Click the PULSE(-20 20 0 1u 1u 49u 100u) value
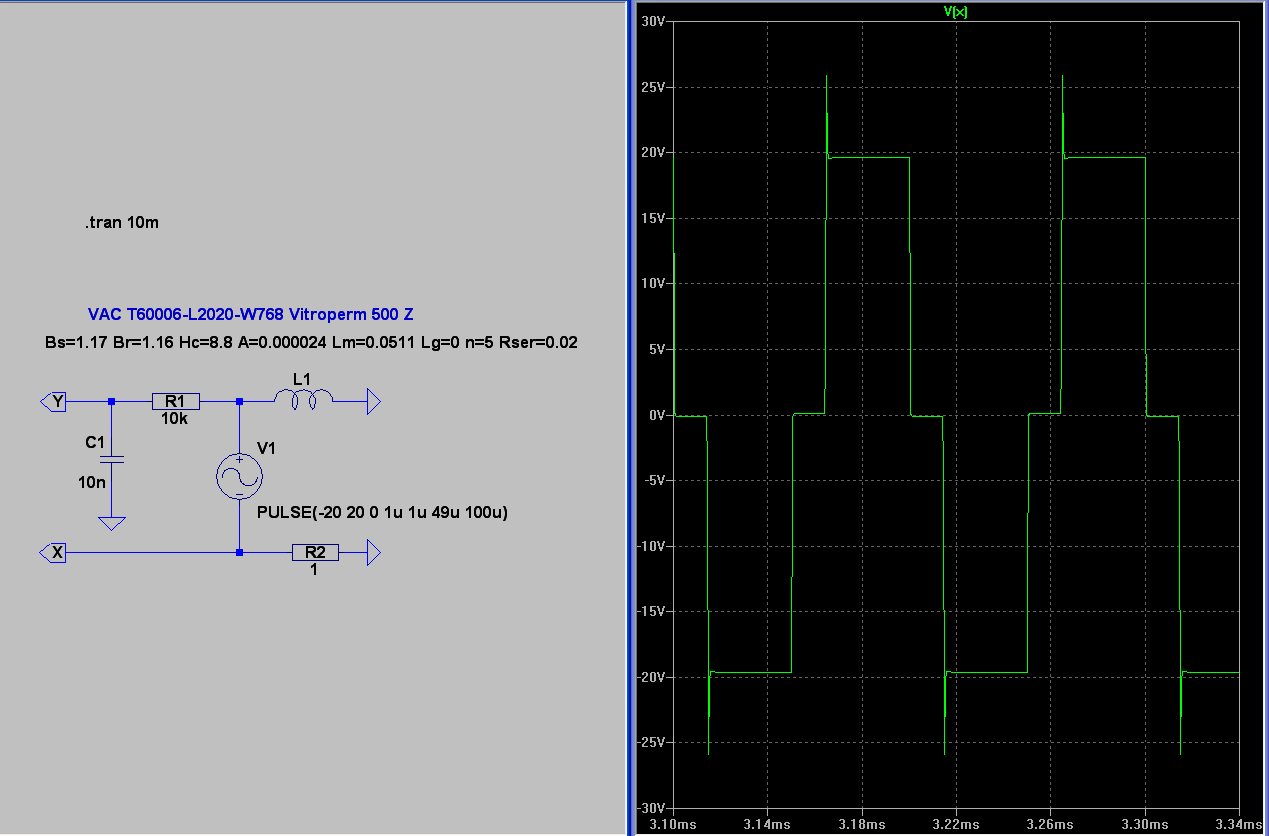1269x836 pixels. [383, 513]
